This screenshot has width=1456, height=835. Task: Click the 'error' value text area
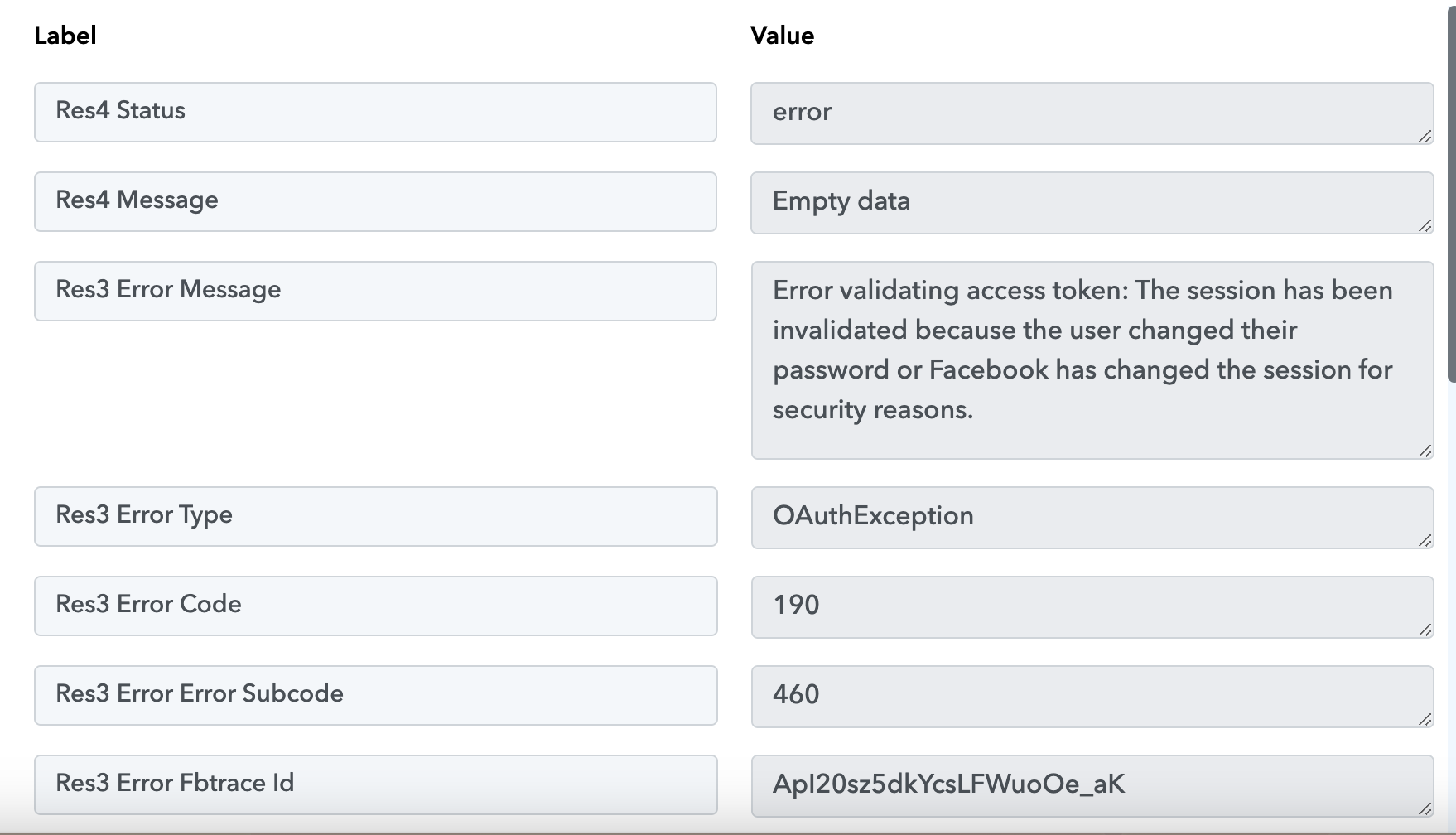coord(1092,113)
